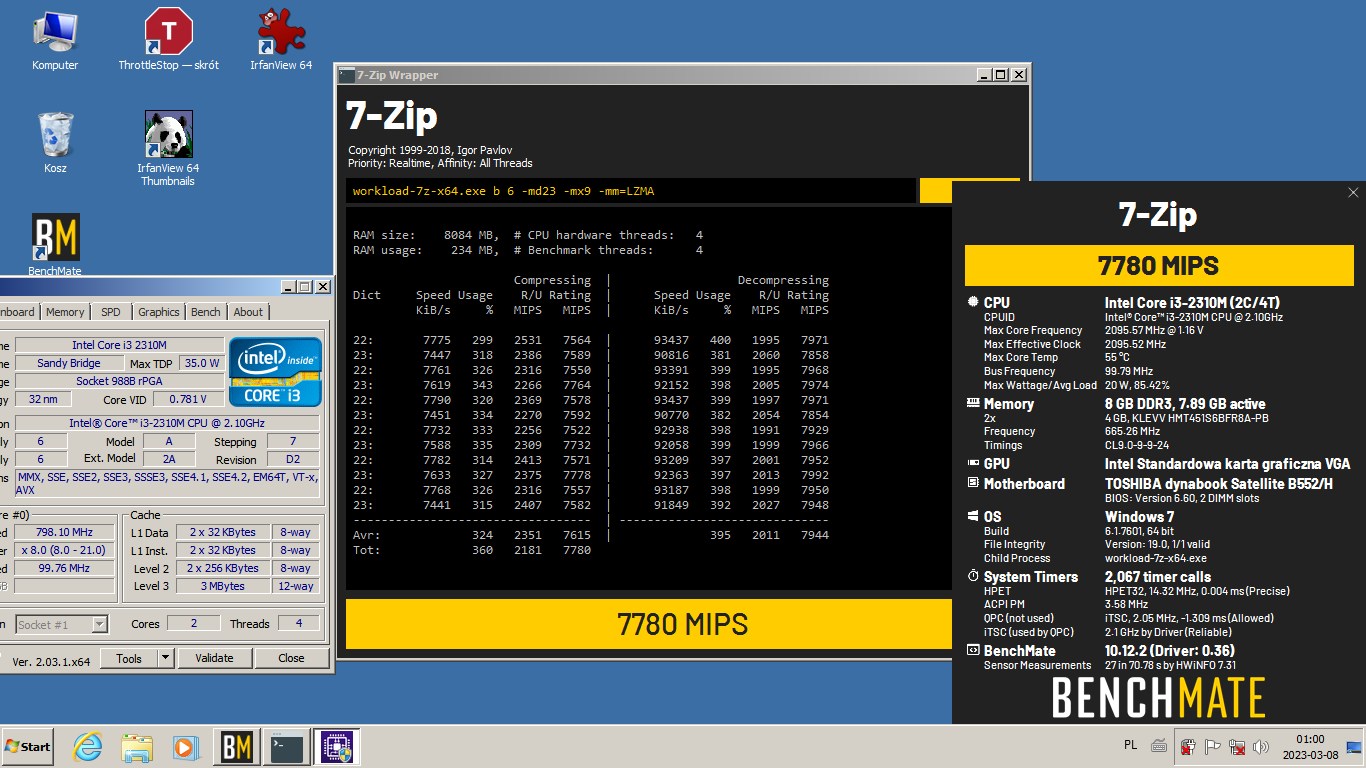Open the network tray icon with red X
Screen dimensions: 1366x768
coord(1237,746)
